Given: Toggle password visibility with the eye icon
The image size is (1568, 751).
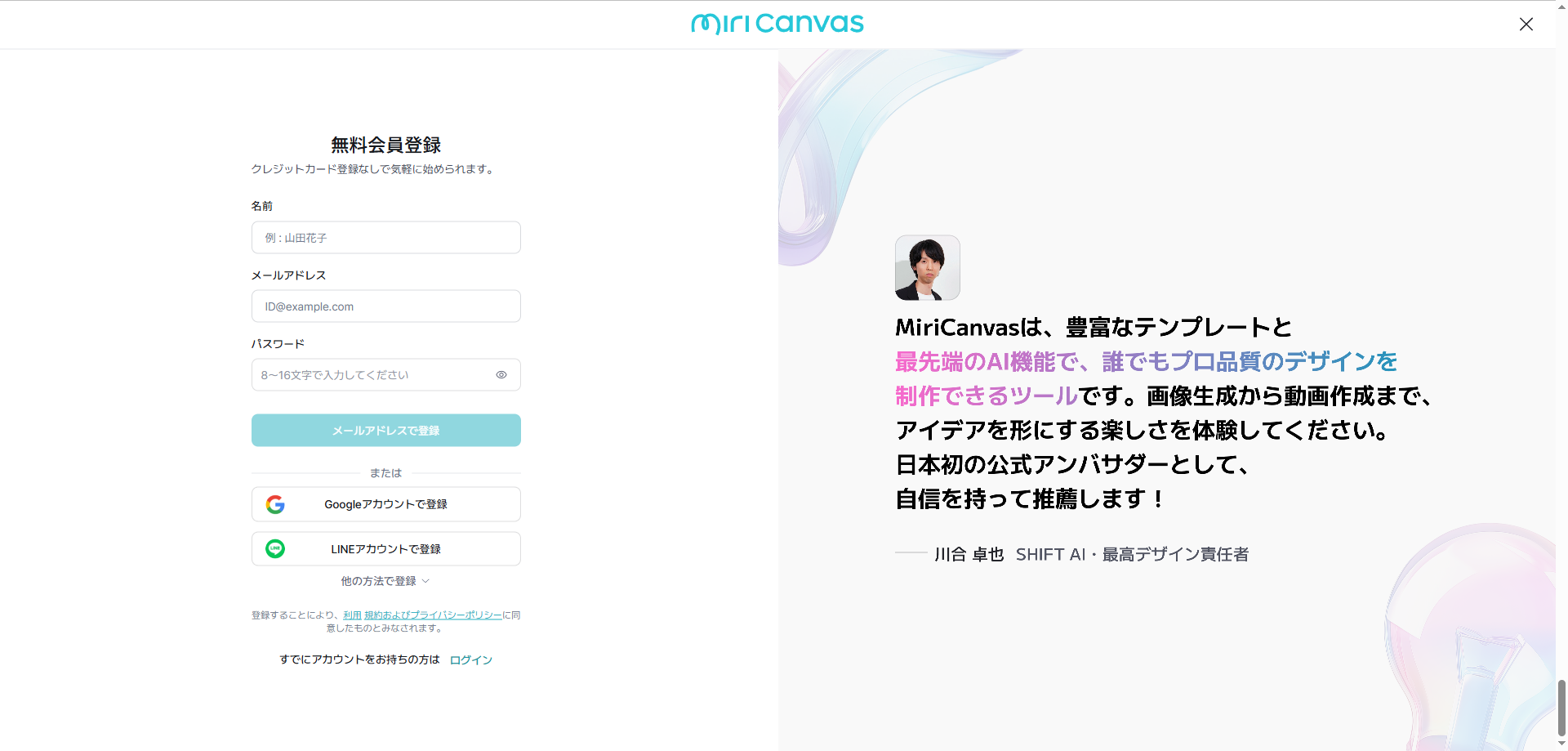Looking at the screenshot, I should click(501, 375).
